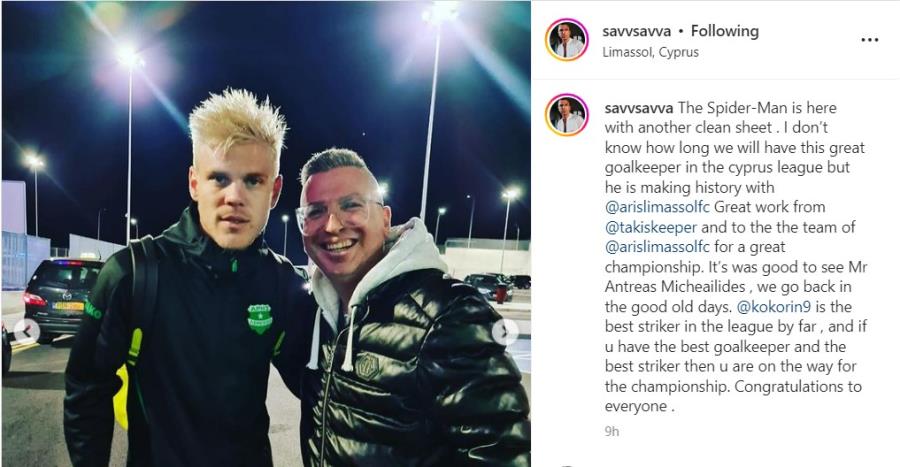Open savvsavva profile picture in the header

pyautogui.click(x=567, y=40)
